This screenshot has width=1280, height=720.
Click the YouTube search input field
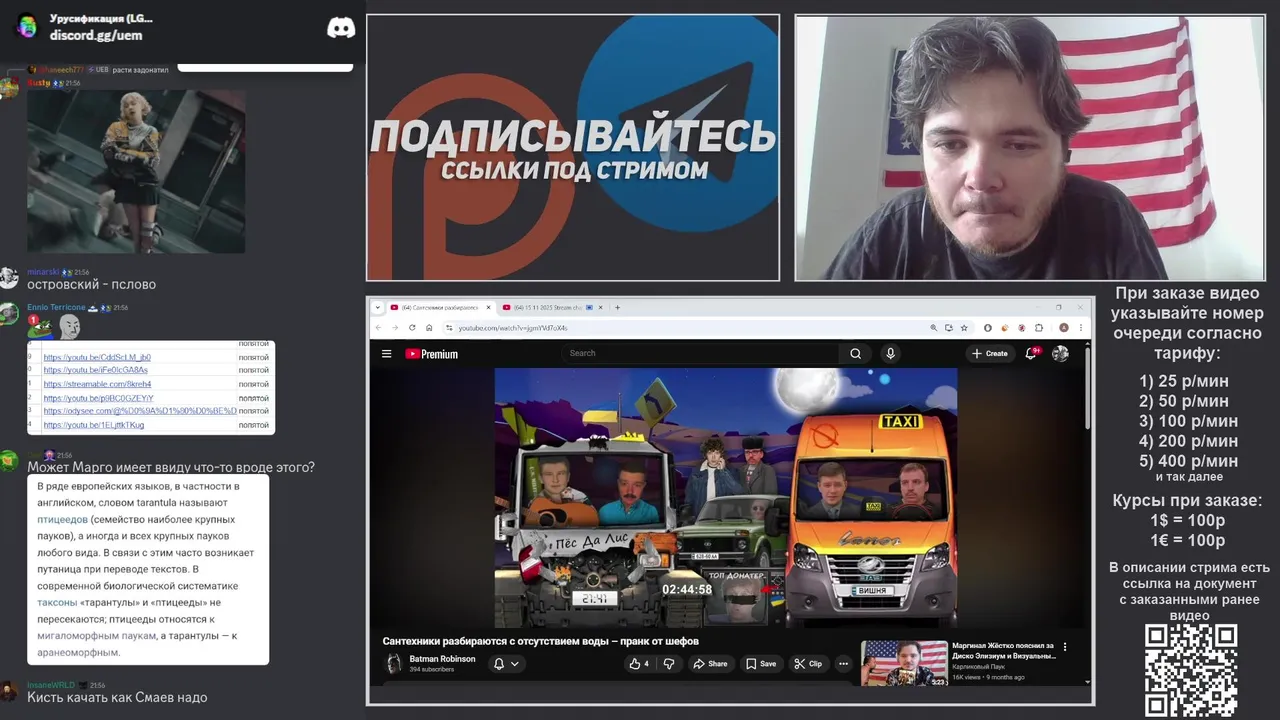point(700,353)
